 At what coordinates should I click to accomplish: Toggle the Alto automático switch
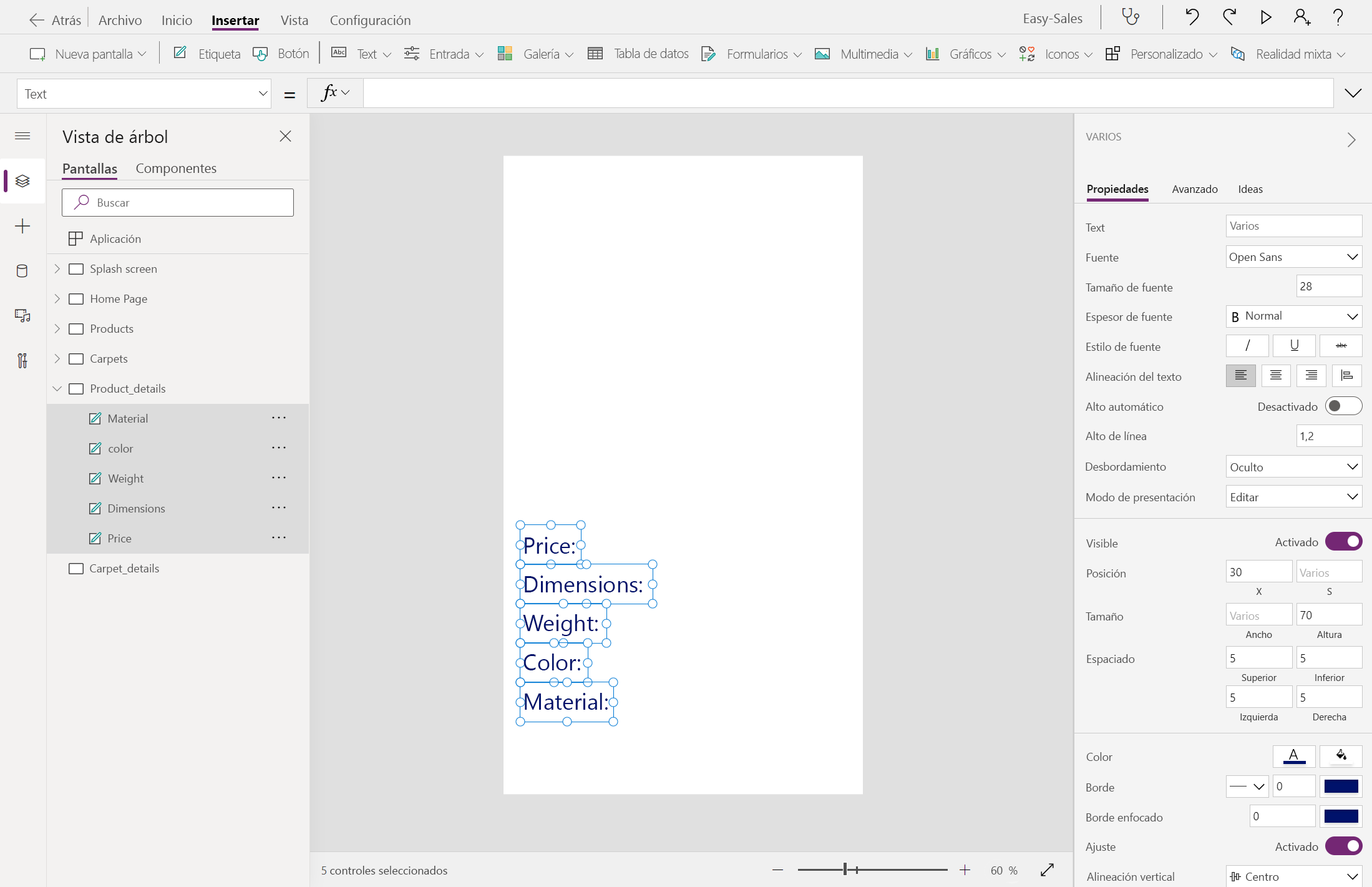(x=1344, y=406)
